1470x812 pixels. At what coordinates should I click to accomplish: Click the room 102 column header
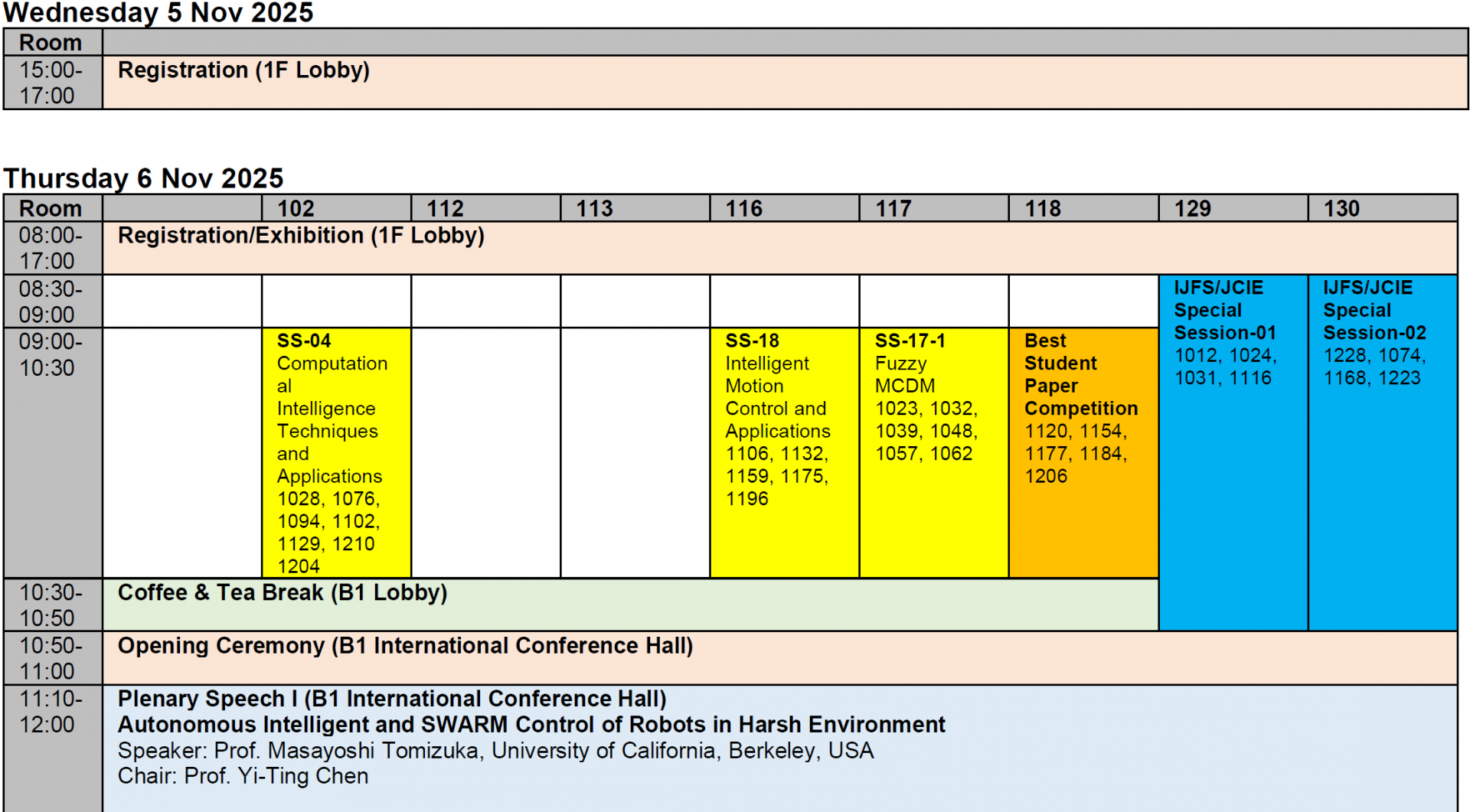tap(296, 208)
